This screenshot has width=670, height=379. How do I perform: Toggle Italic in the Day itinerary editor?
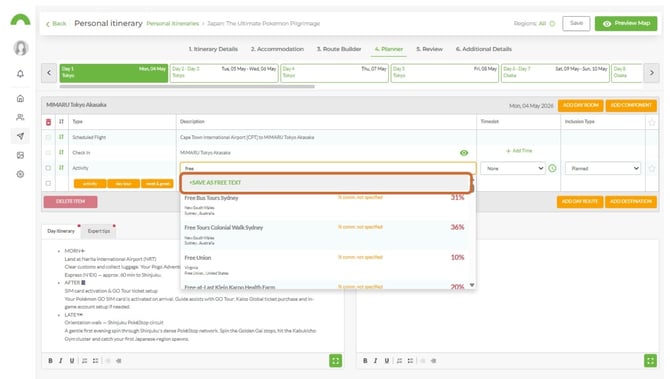coord(61,361)
